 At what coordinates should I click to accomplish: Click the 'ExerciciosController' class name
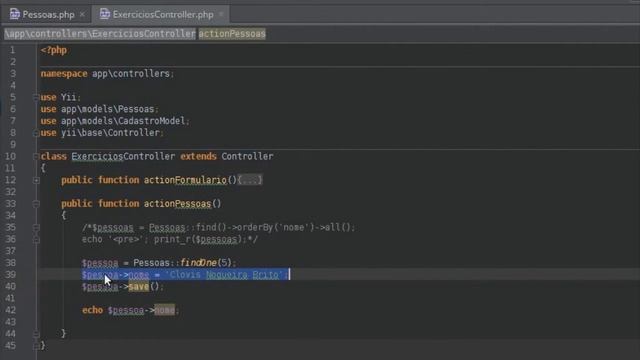pyautogui.click(x=123, y=156)
